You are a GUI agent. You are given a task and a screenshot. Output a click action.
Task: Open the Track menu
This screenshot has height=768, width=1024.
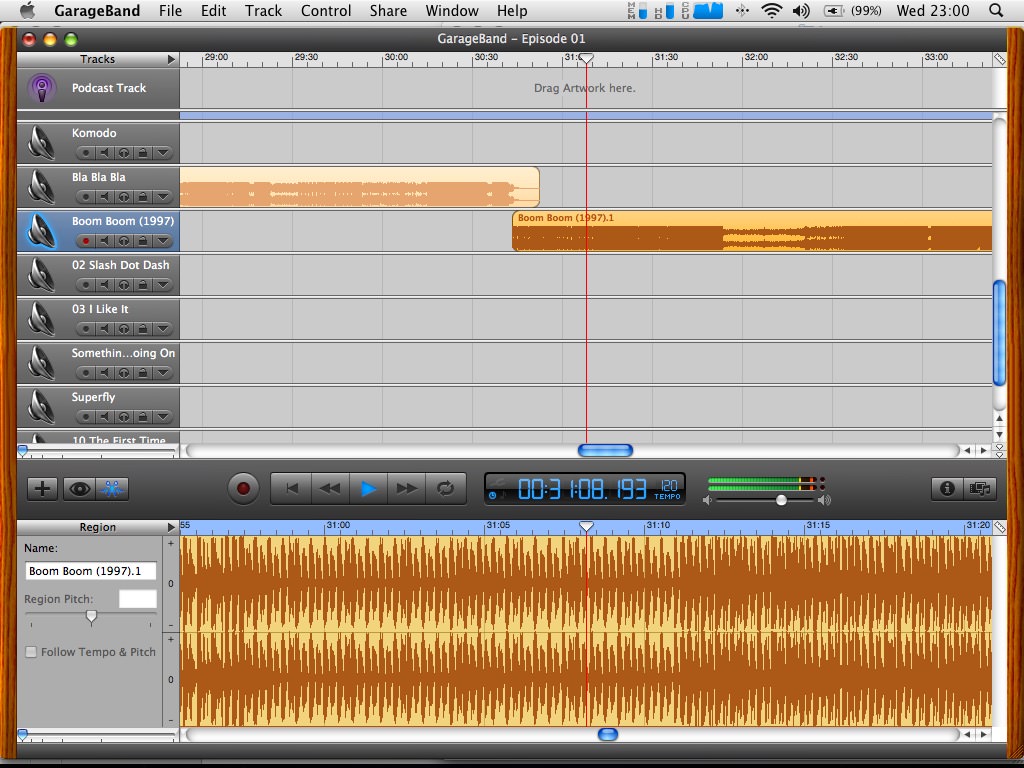[x=263, y=10]
